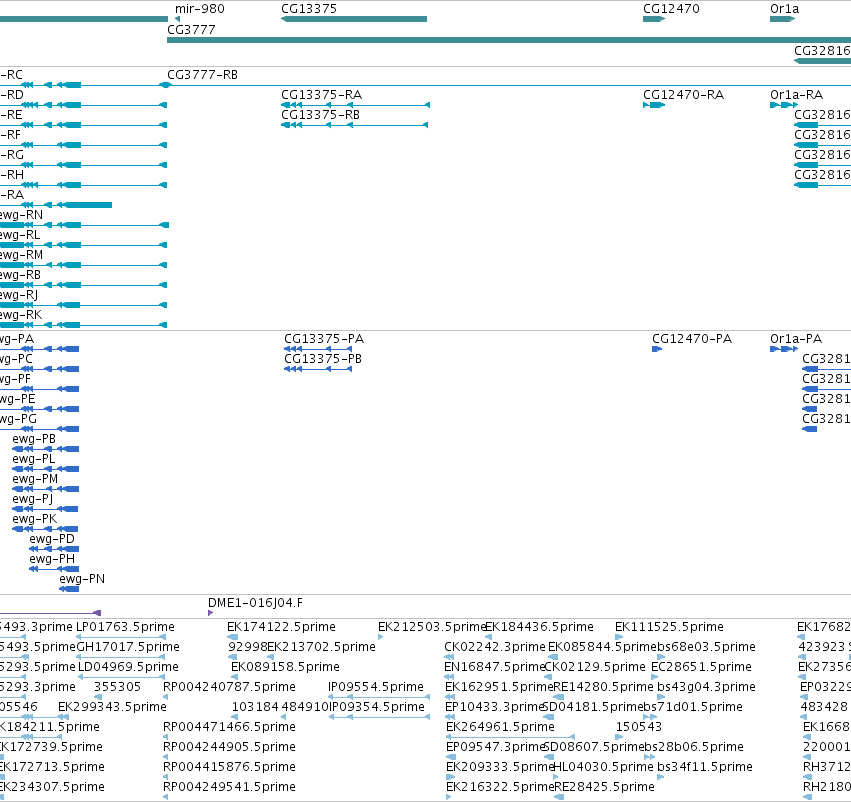Click the HL04030.5prime EST label
The height and width of the screenshot is (802, 851).
click(603, 768)
